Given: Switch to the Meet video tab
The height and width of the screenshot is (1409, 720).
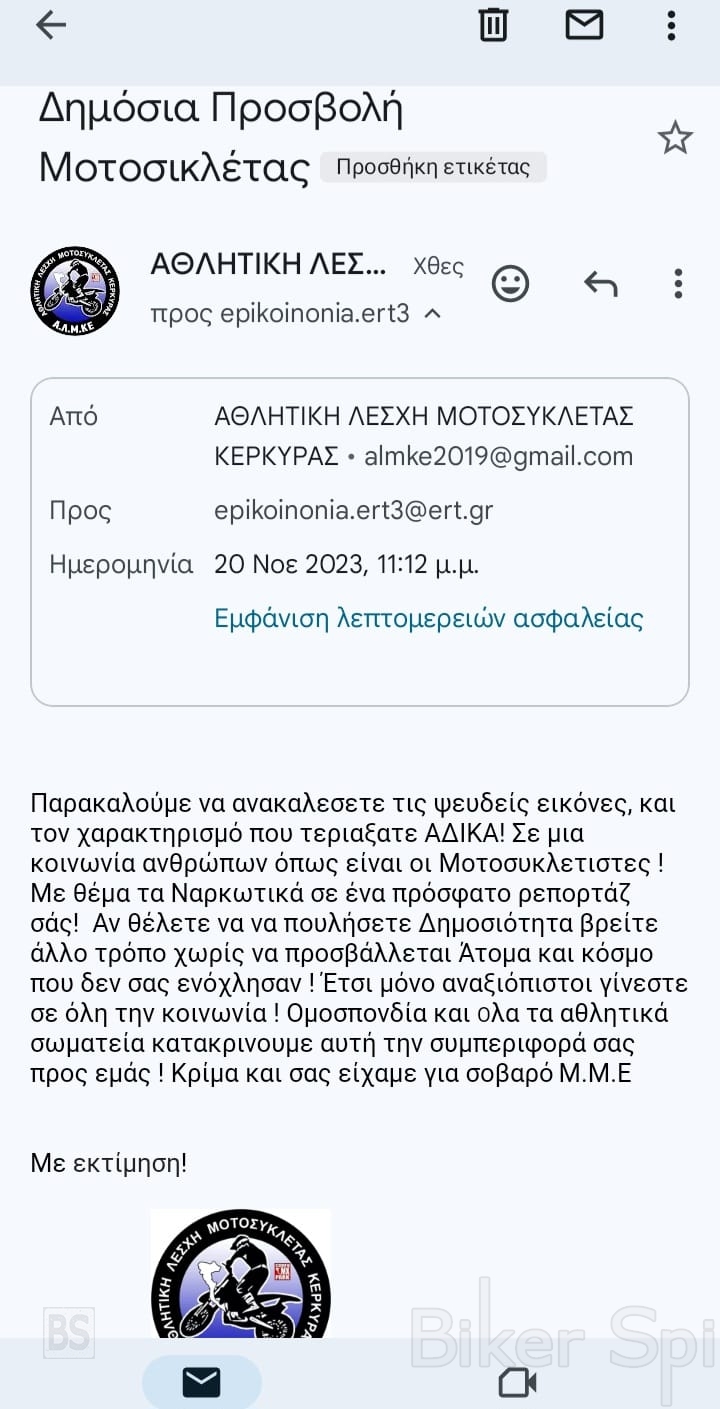Looking at the screenshot, I should coord(517,1382).
